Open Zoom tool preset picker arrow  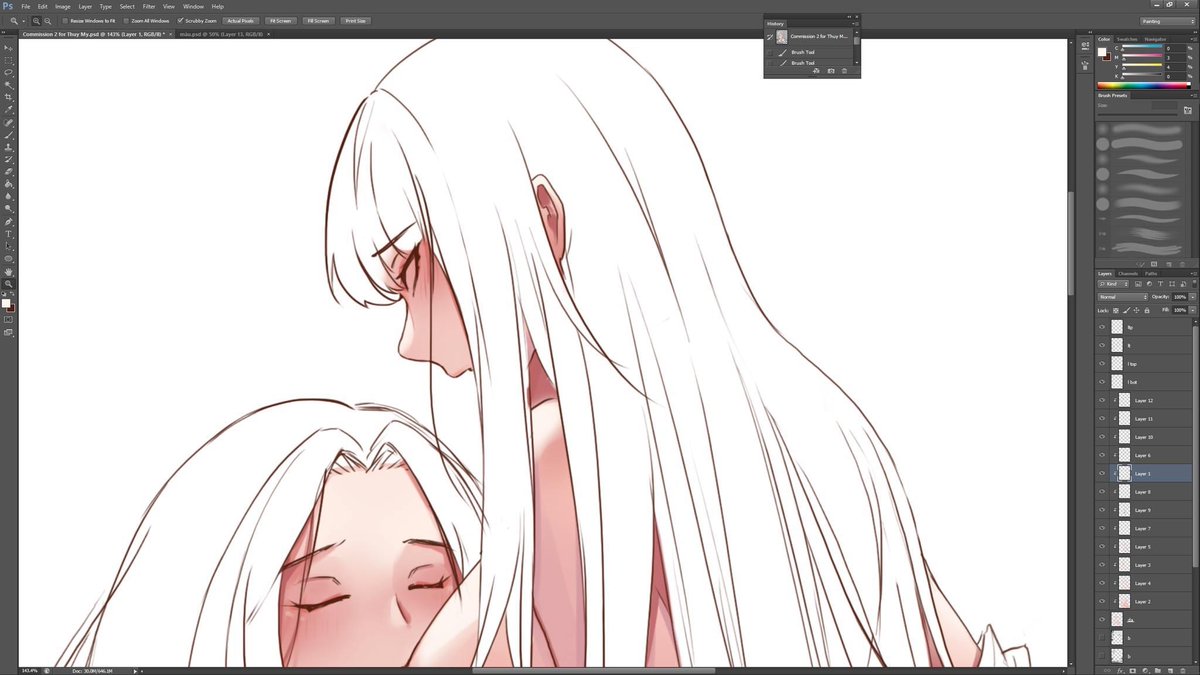click(23, 20)
